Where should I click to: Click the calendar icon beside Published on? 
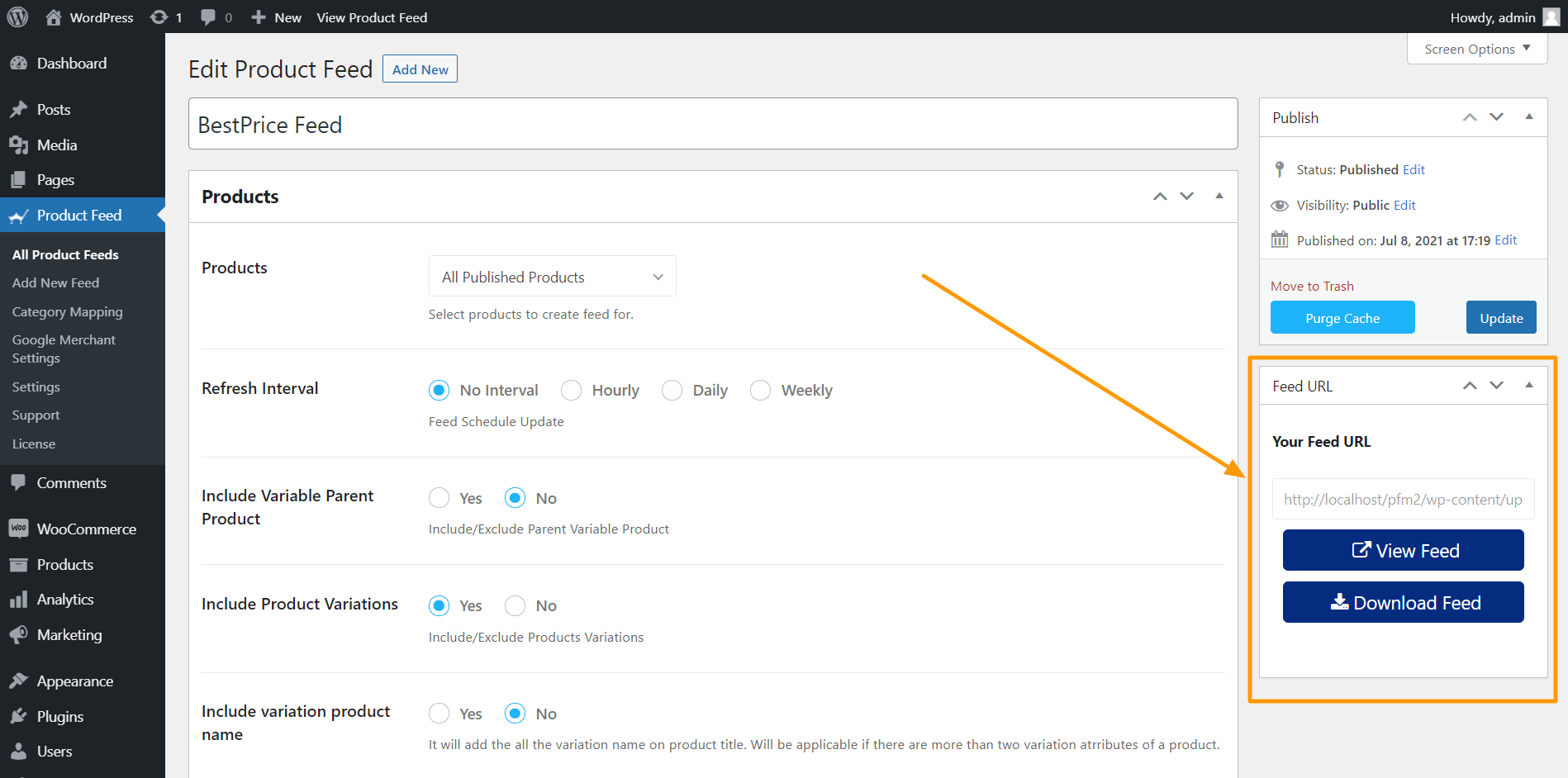pyautogui.click(x=1280, y=240)
